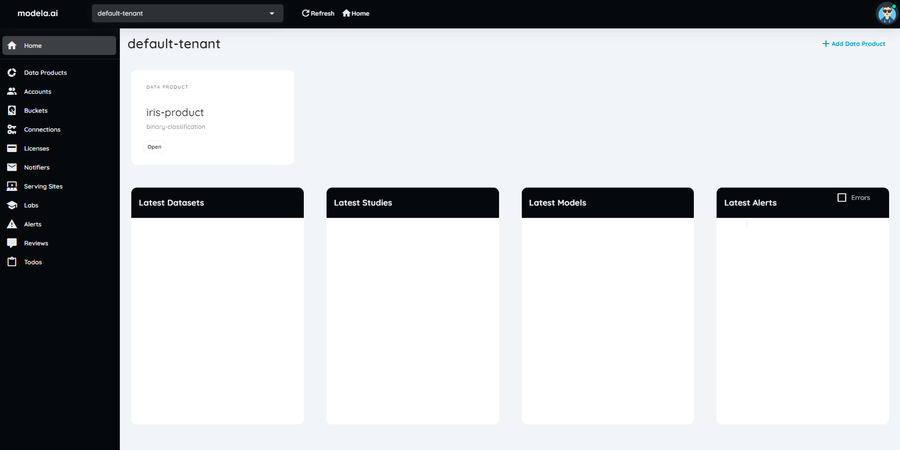Click Open button on iris-product card
The width and height of the screenshot is (900, 450).
click(x=154, y=147)
